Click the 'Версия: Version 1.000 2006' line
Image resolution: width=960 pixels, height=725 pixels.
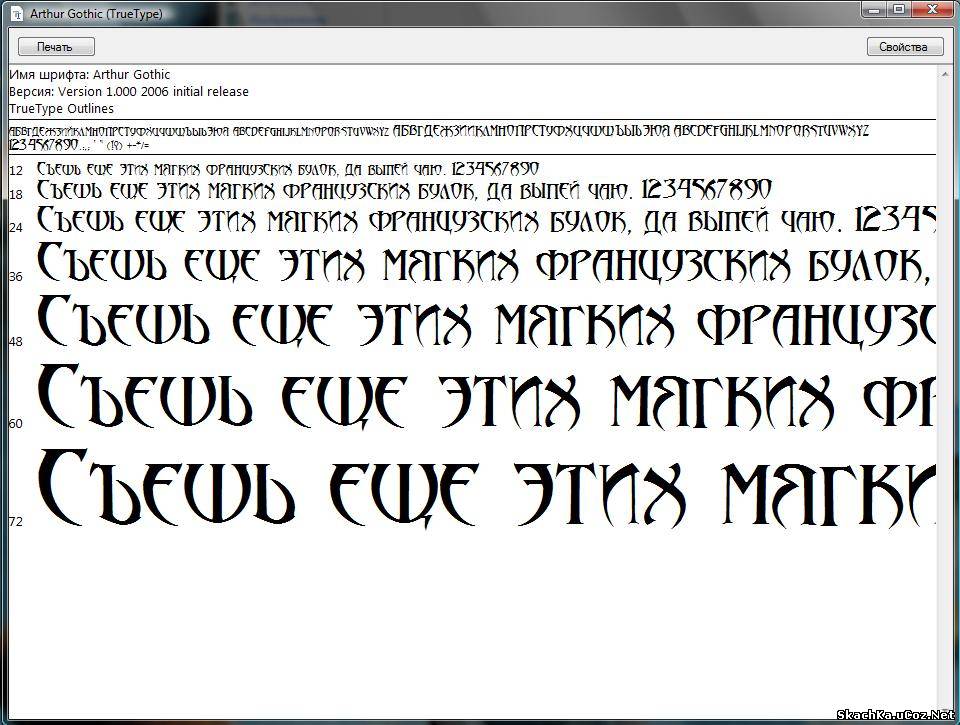[x=129, y=92]
